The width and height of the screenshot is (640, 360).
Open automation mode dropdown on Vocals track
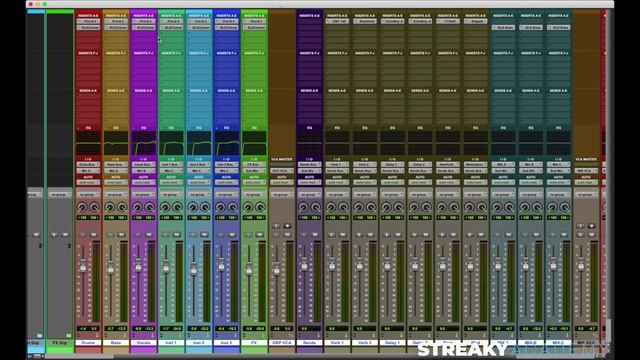[x=144, y=182]
